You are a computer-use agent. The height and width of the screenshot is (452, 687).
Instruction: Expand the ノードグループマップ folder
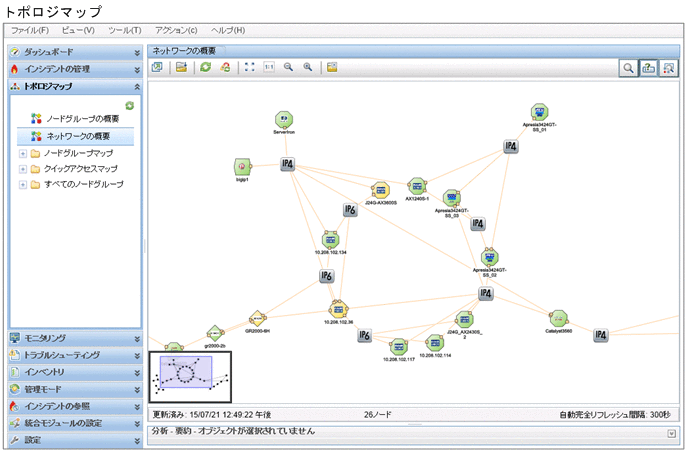pyautogui.click(x=23, y=154)
